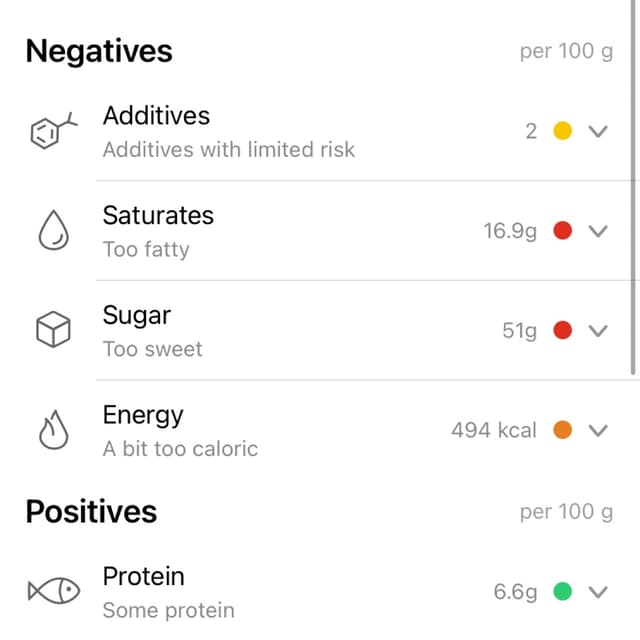Tap the Additives molecule icon

tap(53, 131)
